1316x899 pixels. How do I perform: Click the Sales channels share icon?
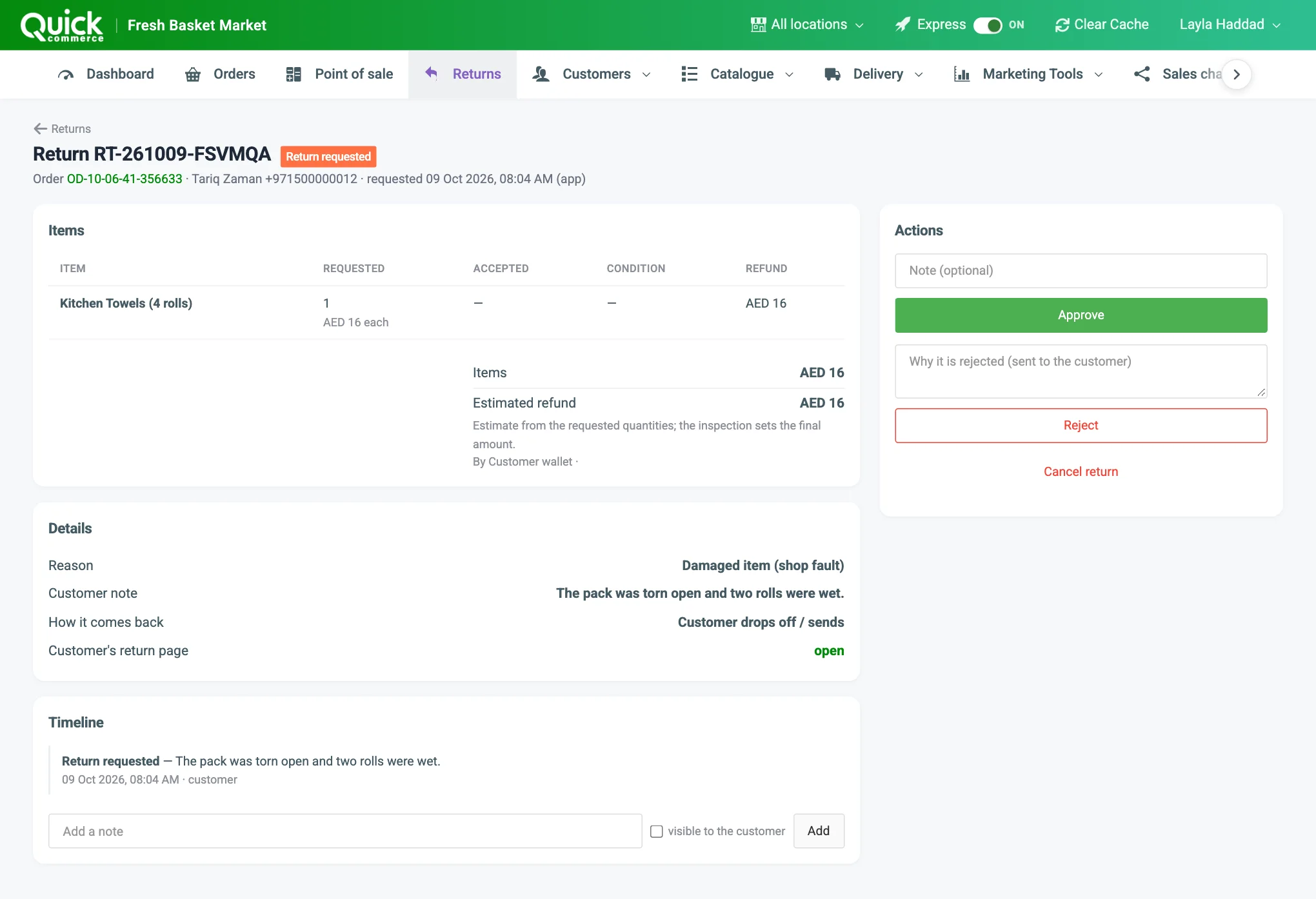[x=1142, y=74]
